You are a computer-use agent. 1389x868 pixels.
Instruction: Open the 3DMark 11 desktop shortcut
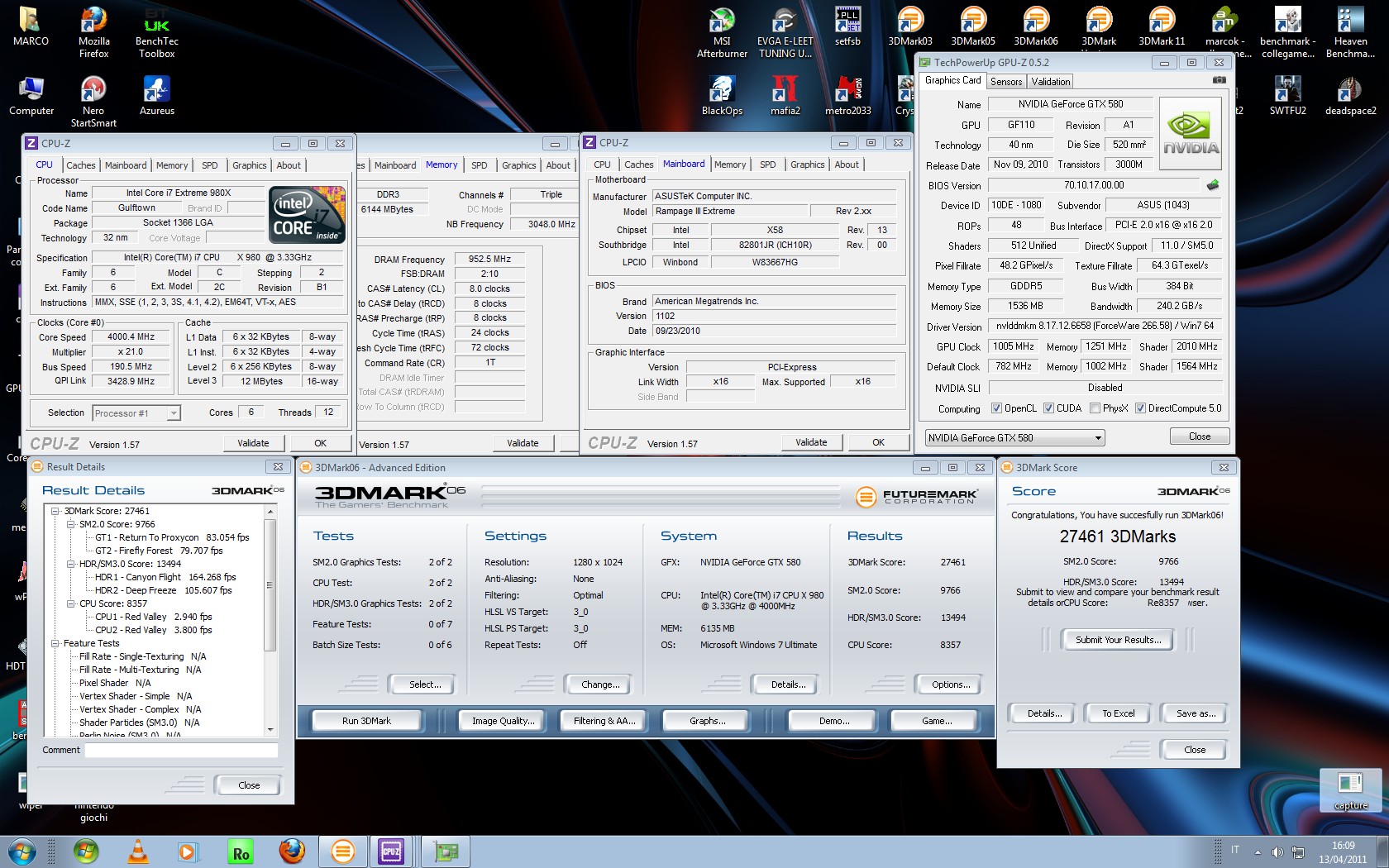tap(1162, 26)
